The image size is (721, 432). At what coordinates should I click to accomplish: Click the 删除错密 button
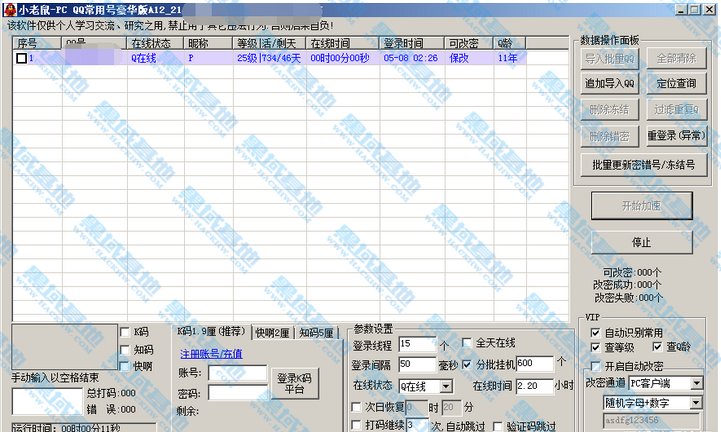click(610, 136)
